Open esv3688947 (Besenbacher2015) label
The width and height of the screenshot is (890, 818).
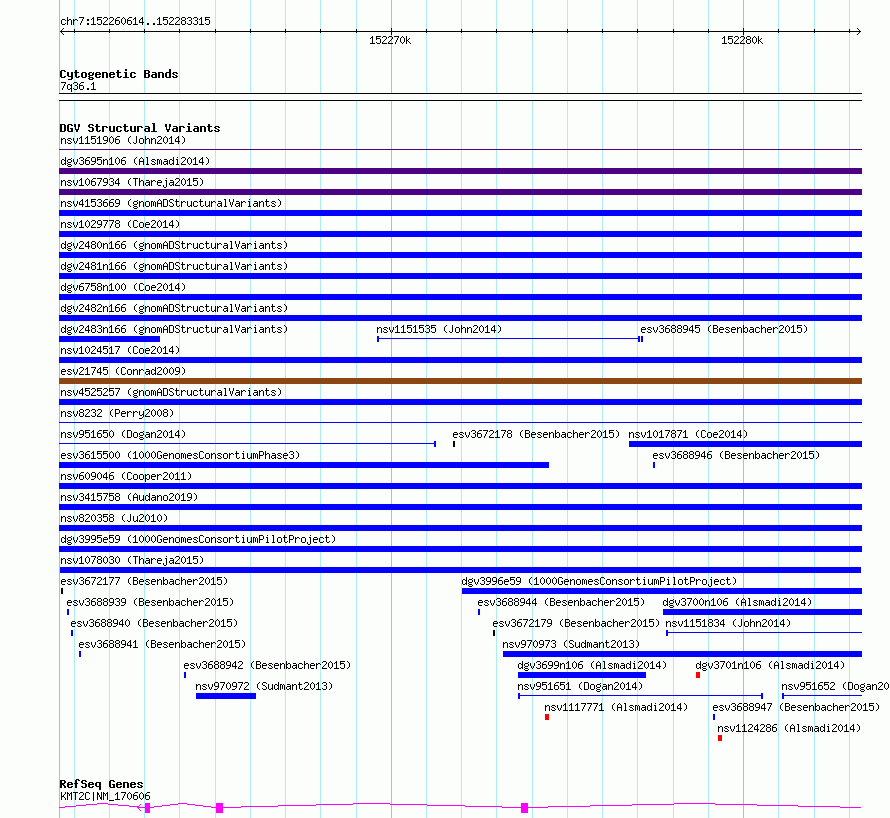pyautogui.click(x=796, y=707)
